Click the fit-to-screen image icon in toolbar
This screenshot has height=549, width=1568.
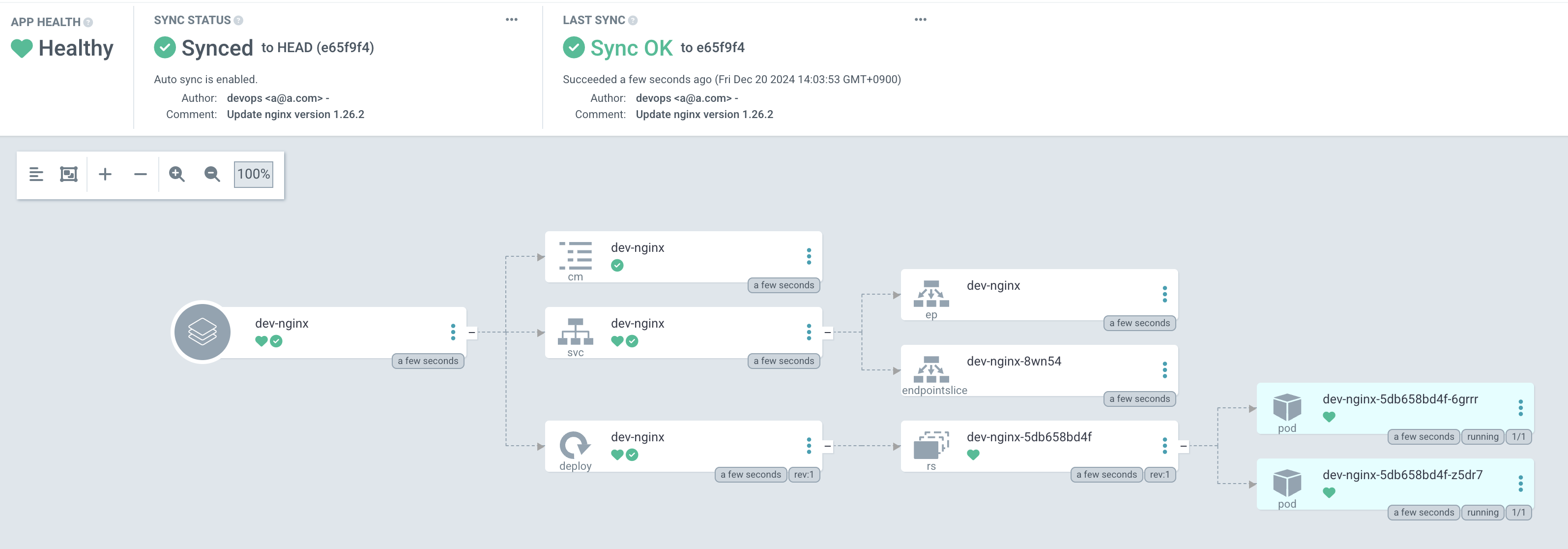click(x=69, y=174)
